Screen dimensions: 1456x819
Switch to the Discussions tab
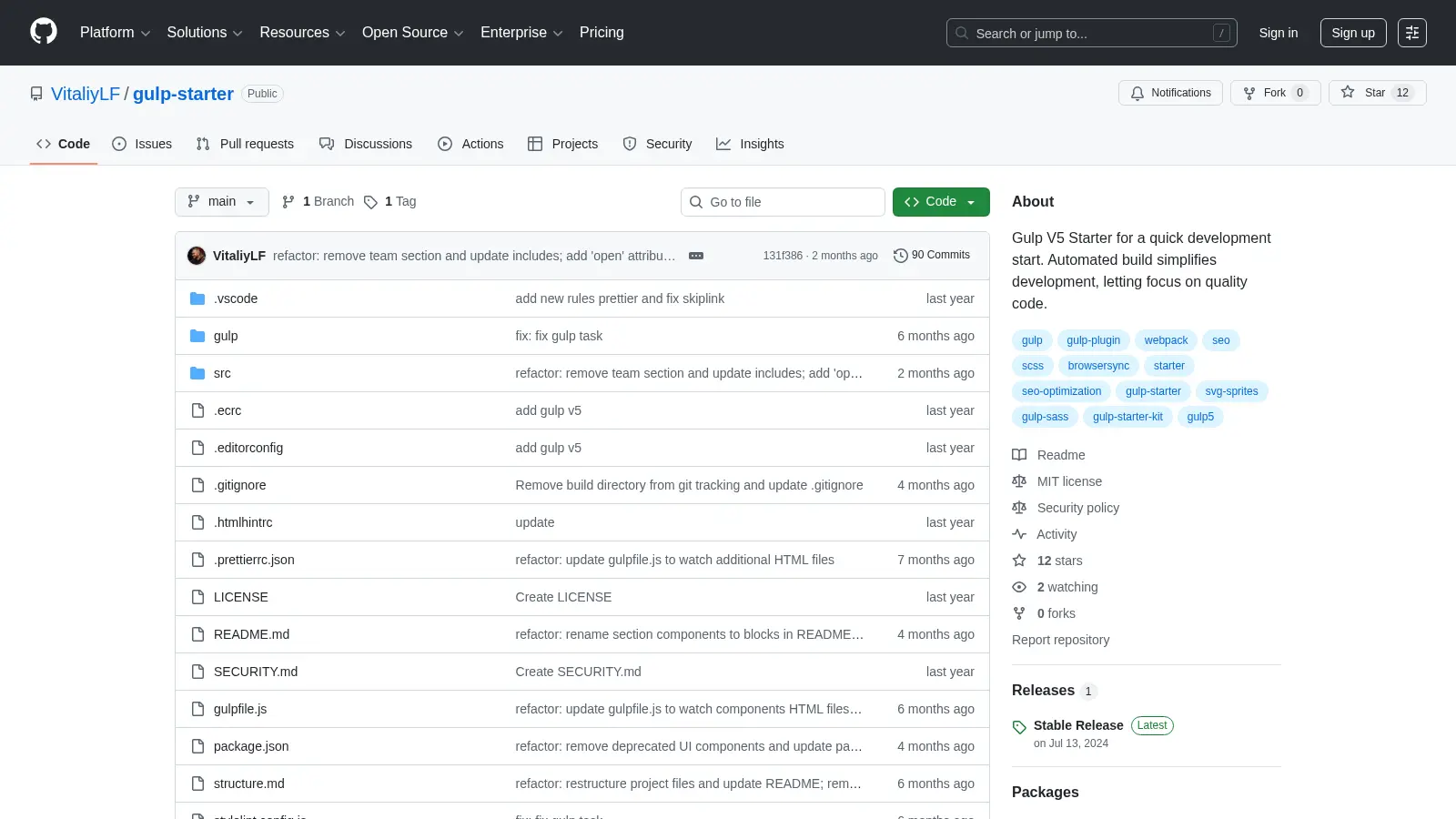coord(366,144)
